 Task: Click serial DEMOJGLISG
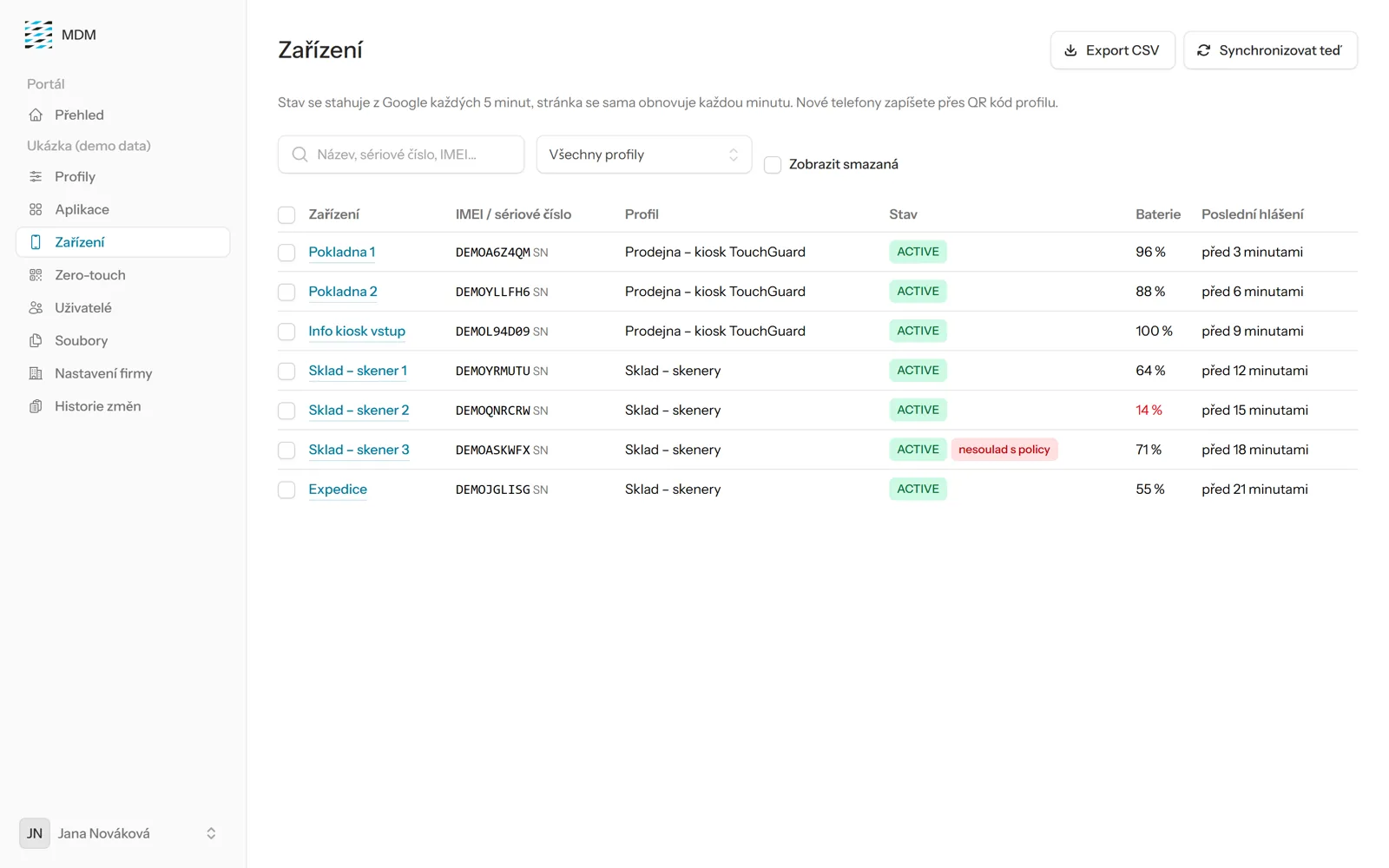492,490
